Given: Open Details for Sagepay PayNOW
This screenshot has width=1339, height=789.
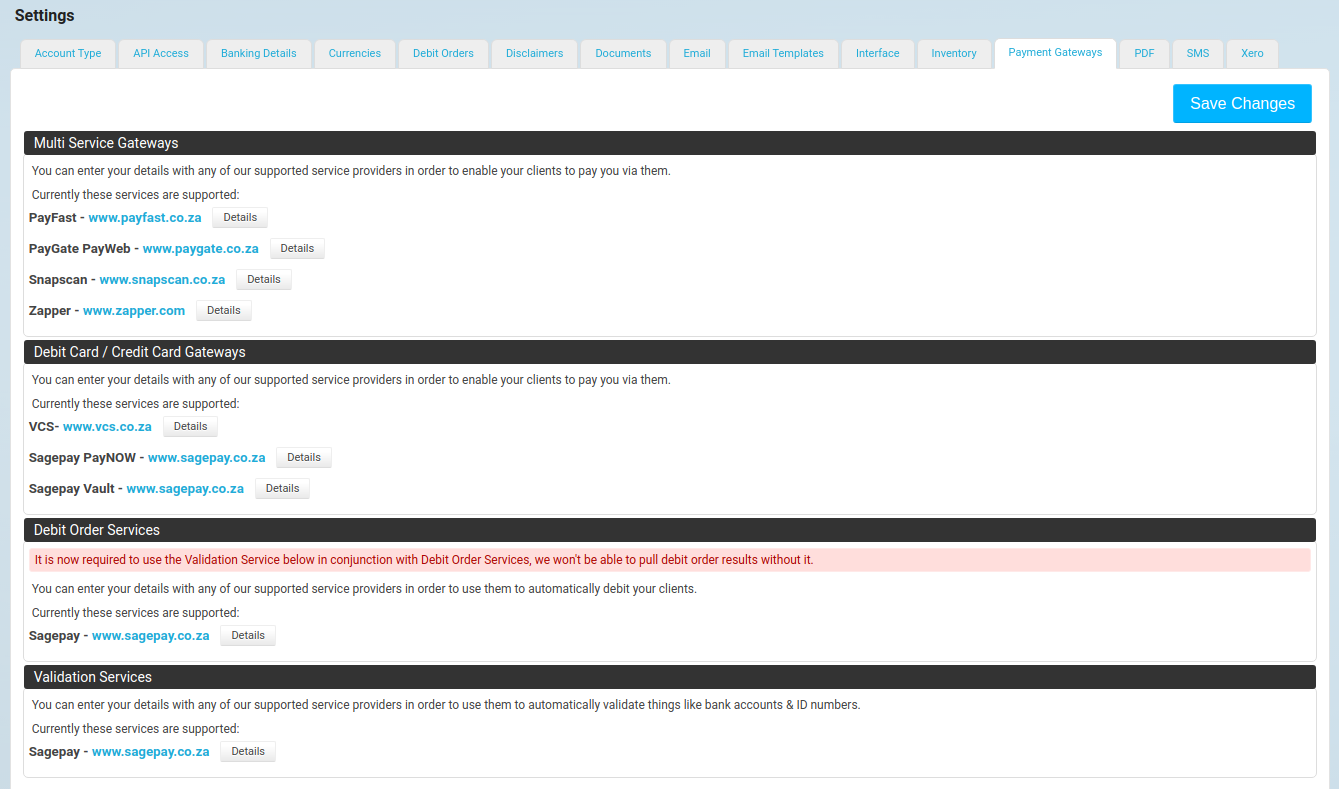Looking at the screenshot, I should tap(304, 457).
